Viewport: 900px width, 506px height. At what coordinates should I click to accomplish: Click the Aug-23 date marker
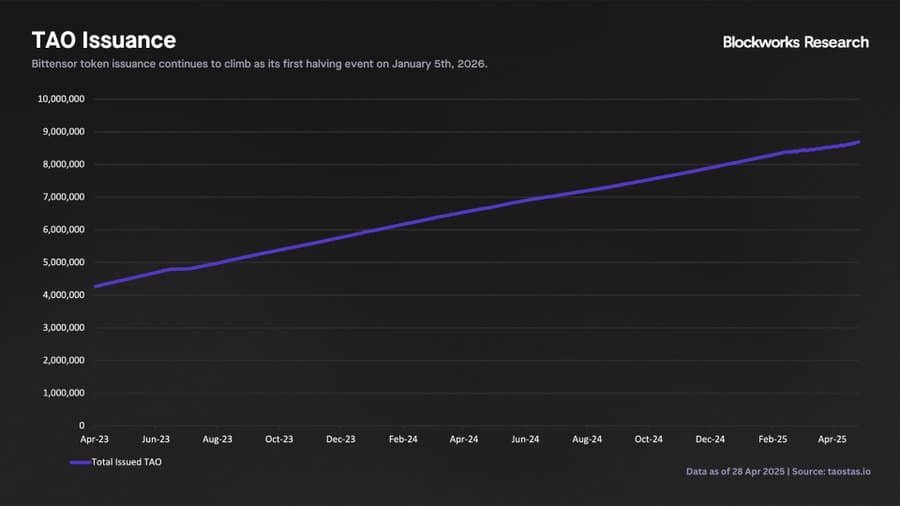[218, 439]
